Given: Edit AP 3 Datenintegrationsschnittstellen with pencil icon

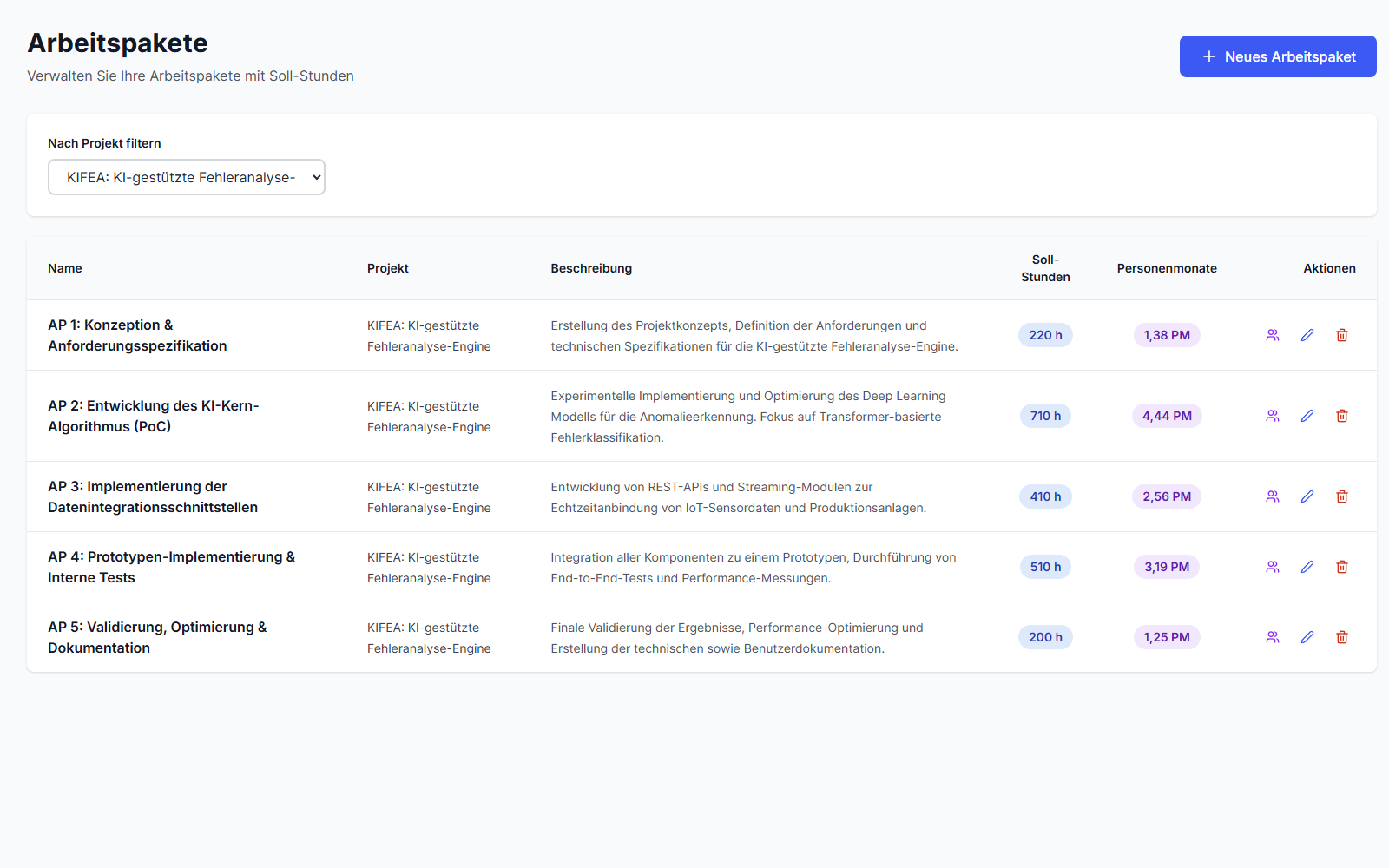Looking at the screenshot, I should pos(1307,496).
